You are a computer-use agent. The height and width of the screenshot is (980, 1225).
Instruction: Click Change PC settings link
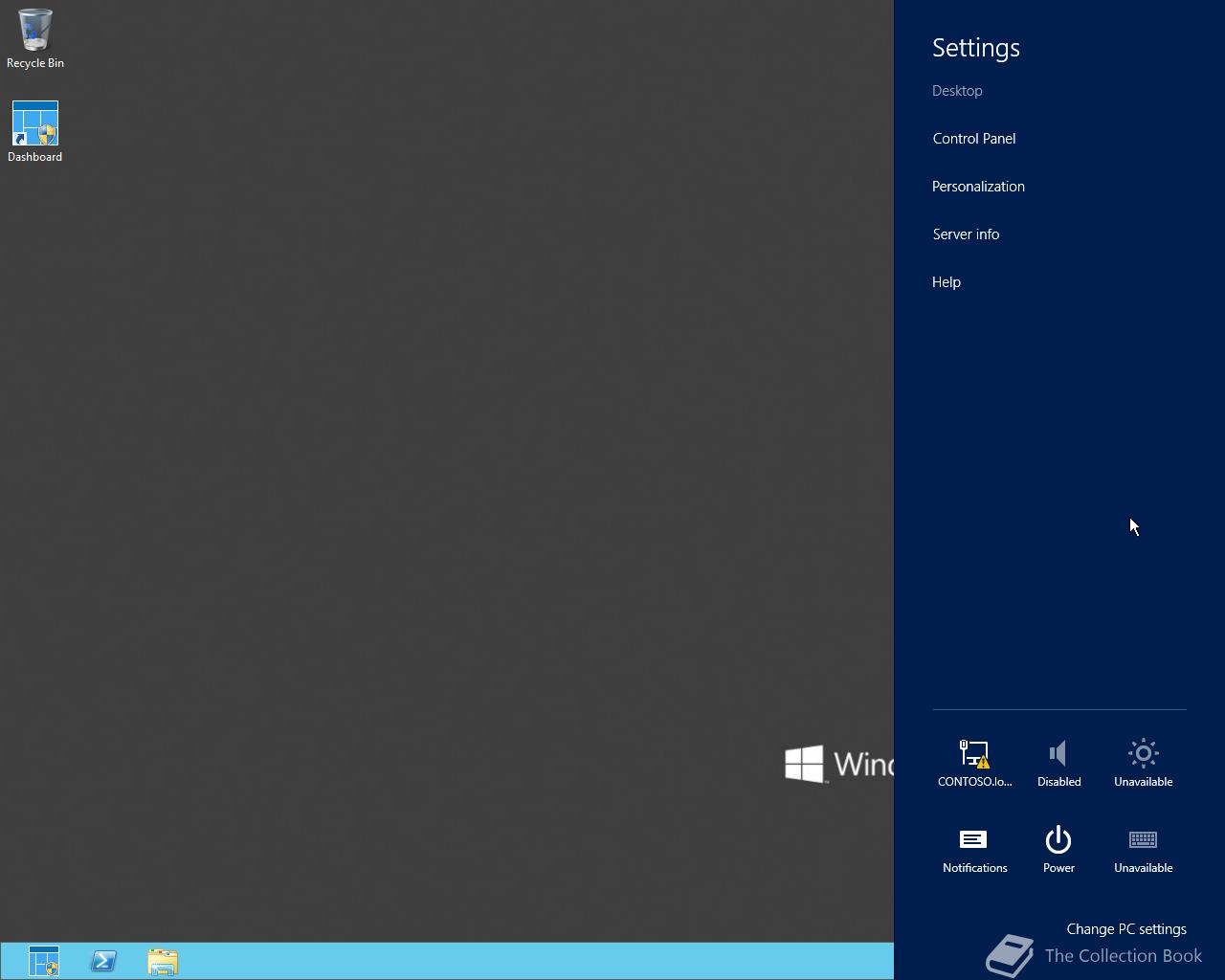tap(1126, 929)
